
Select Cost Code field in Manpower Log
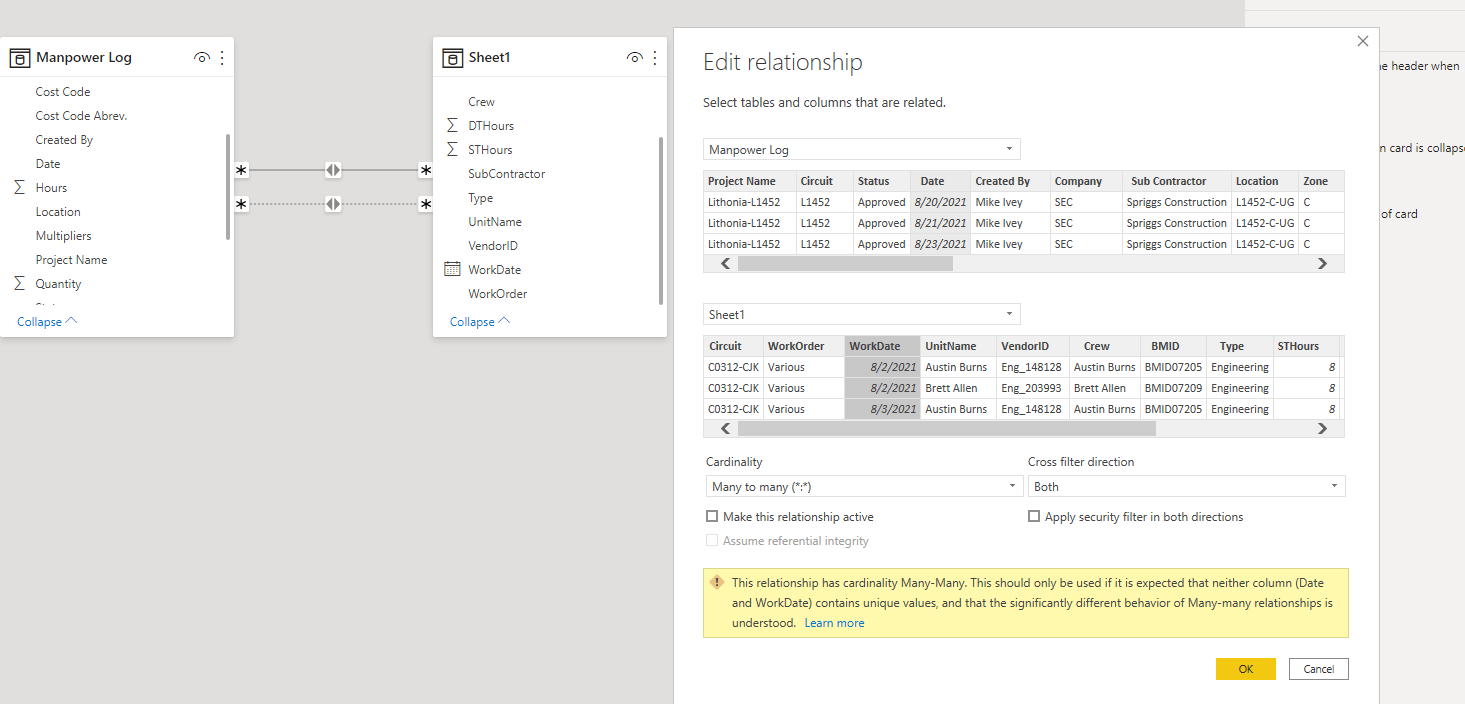pos(63,92)
